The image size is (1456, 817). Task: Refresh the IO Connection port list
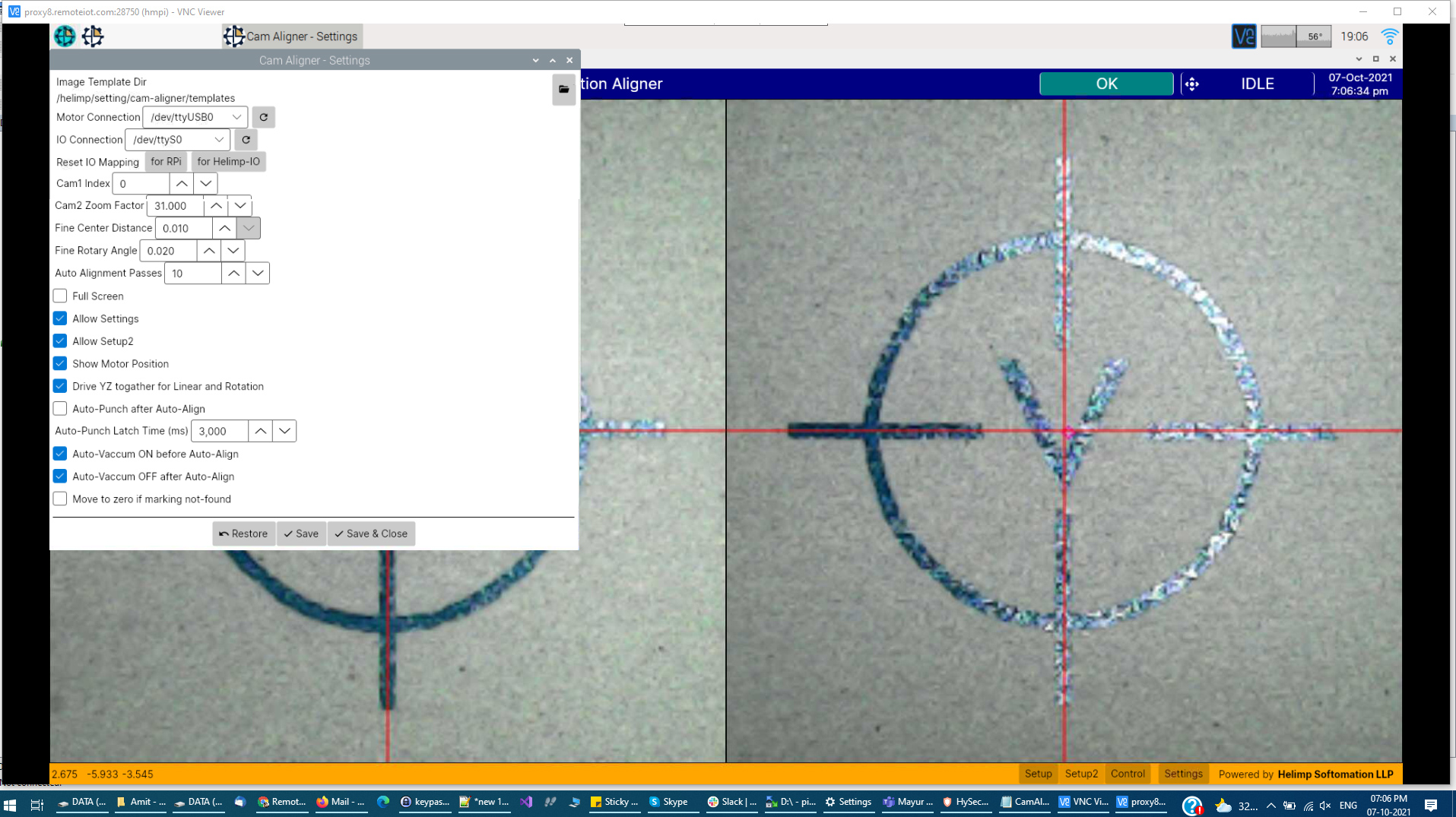click(246, 140)
